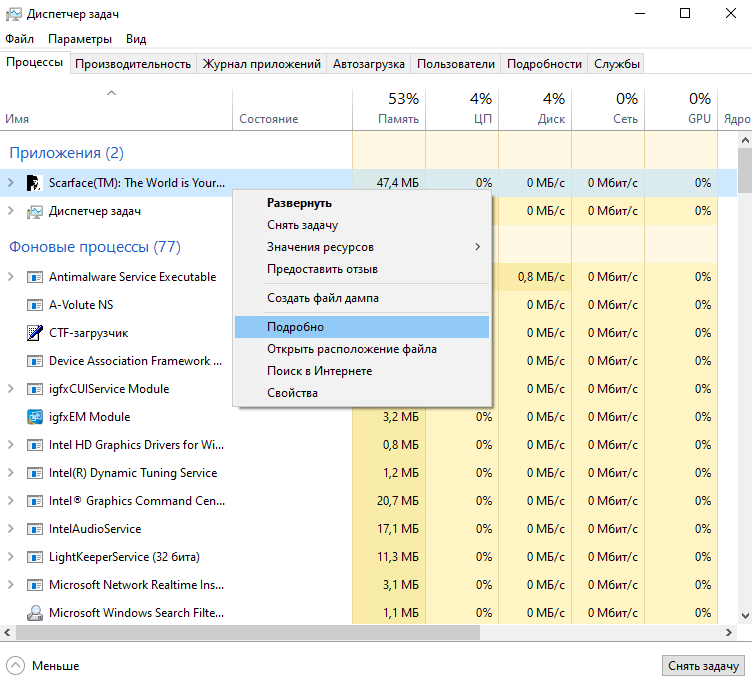
Task: Expand Intel HD Graphics Drivers row
Action: point(11,445)
